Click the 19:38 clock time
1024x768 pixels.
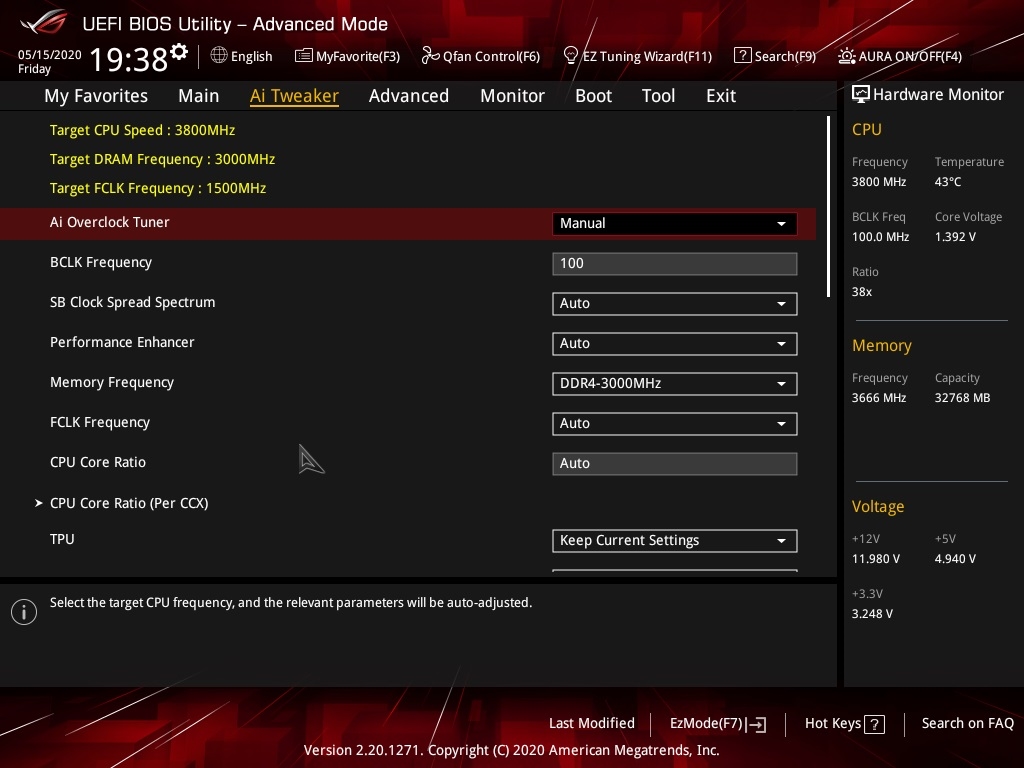tap(129, 59)
